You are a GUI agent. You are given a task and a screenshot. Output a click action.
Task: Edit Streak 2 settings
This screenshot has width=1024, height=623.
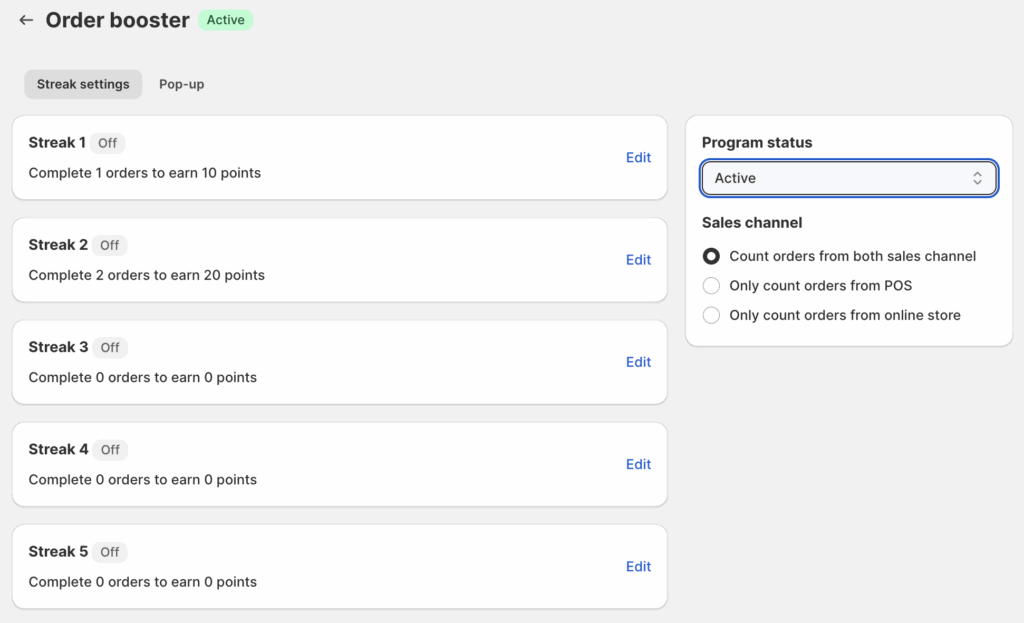click(638, 260)
